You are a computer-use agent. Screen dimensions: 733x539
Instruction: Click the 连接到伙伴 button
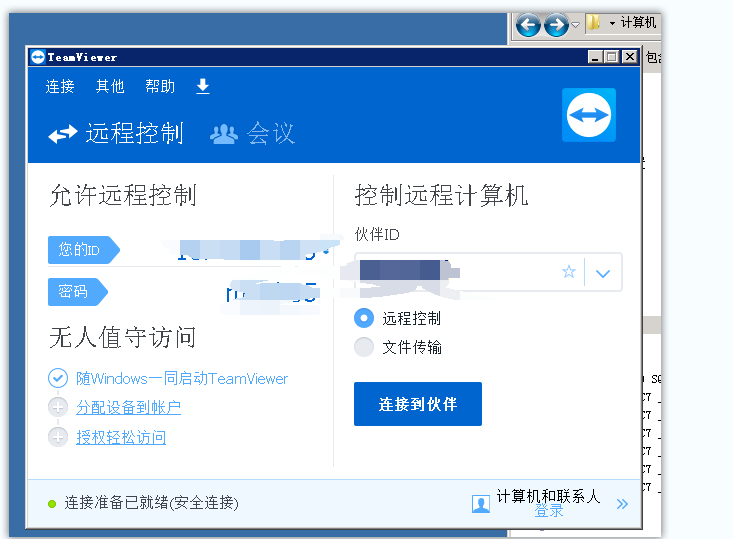click(418, 404)
